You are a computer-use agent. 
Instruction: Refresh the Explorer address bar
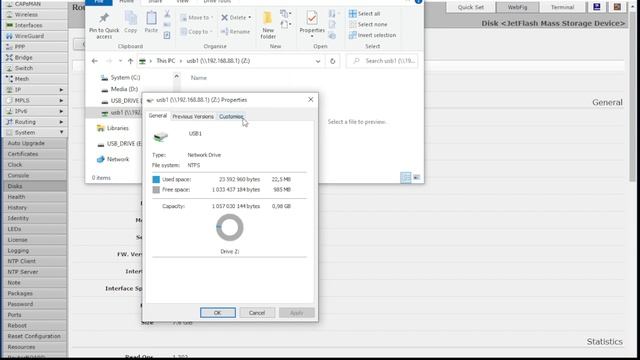click(333, 61)
